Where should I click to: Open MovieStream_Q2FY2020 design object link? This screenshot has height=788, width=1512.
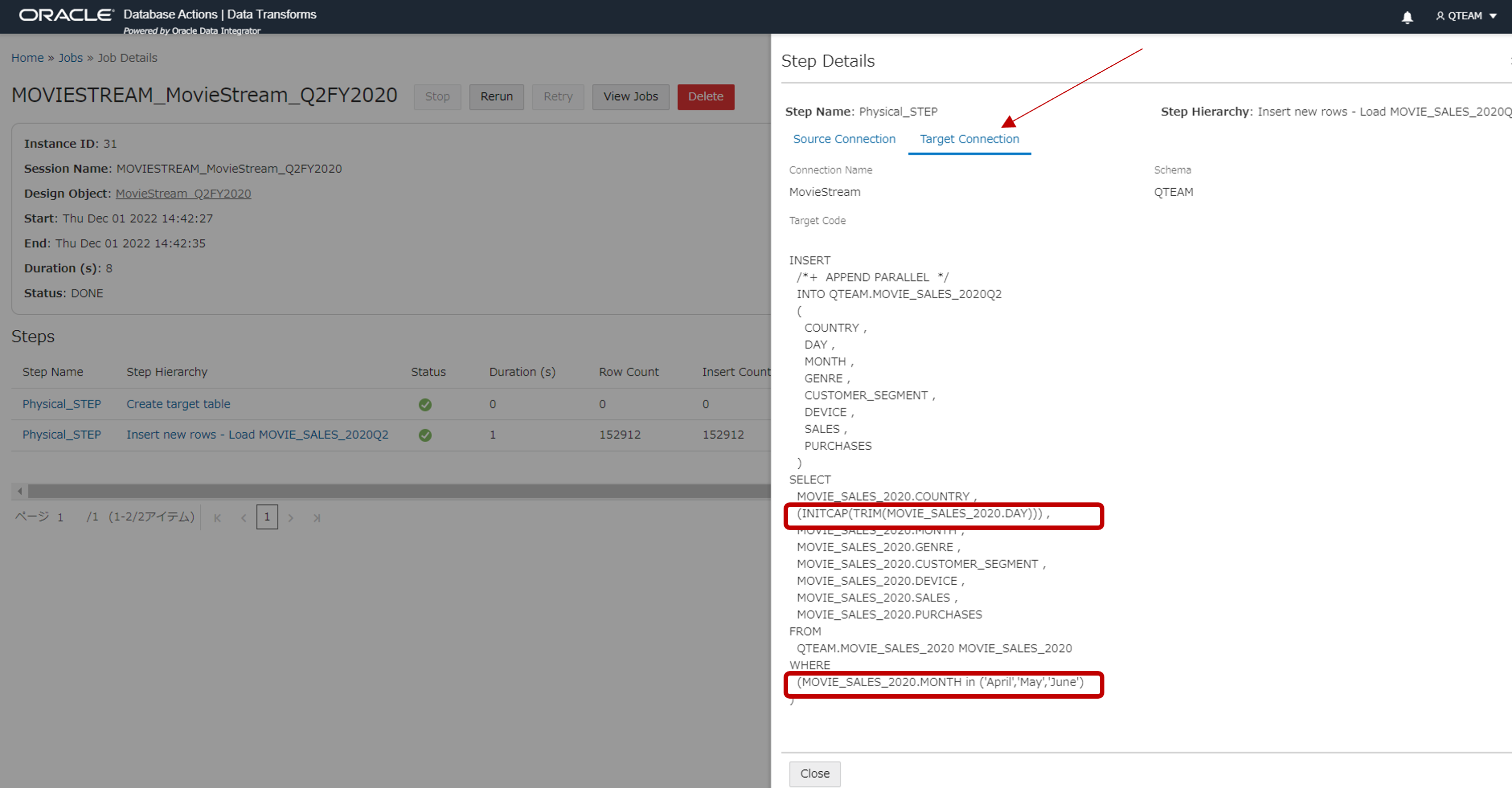tap(183, 194)
